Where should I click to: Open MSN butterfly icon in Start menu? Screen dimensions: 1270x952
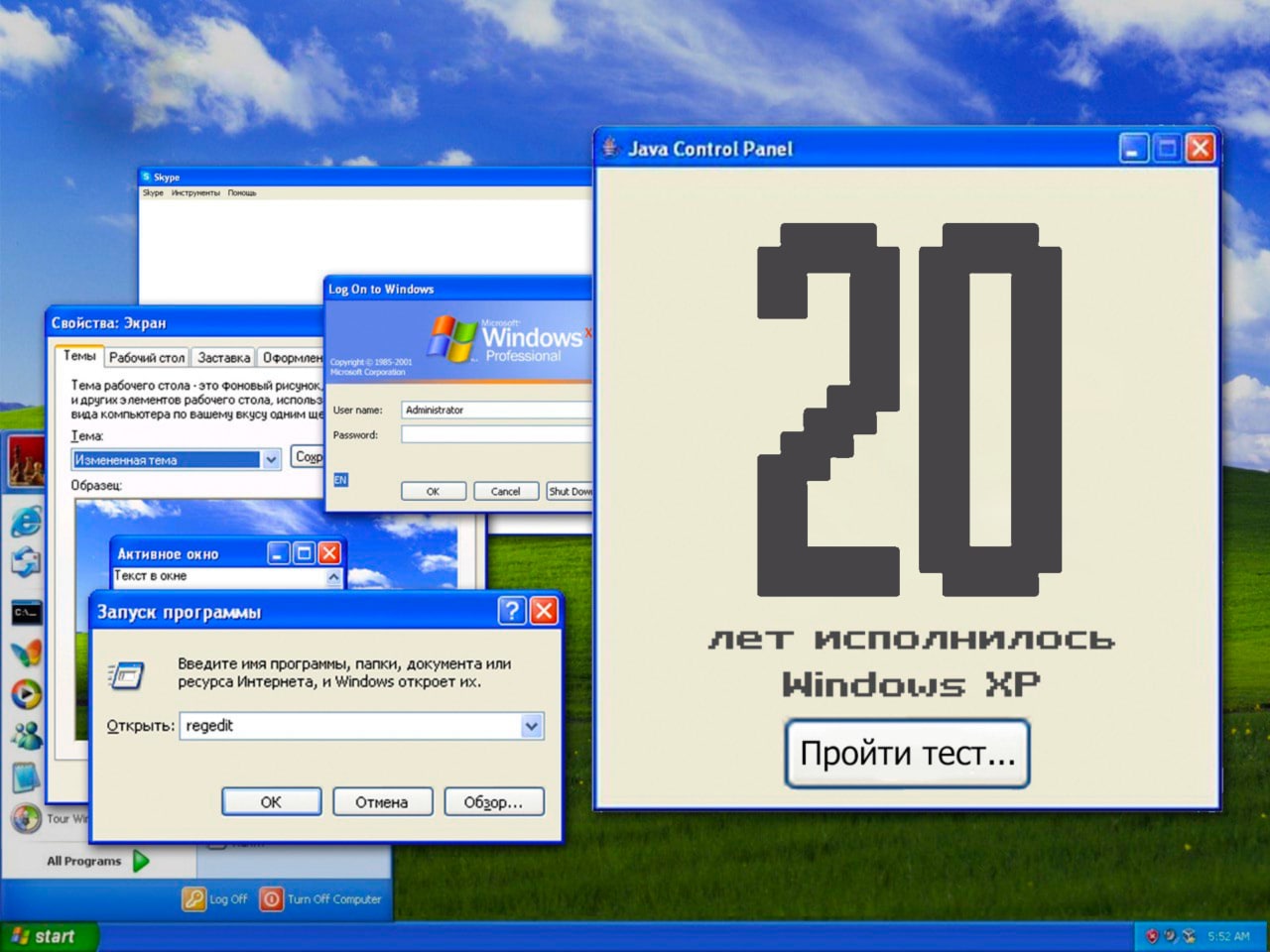[26, 654]
